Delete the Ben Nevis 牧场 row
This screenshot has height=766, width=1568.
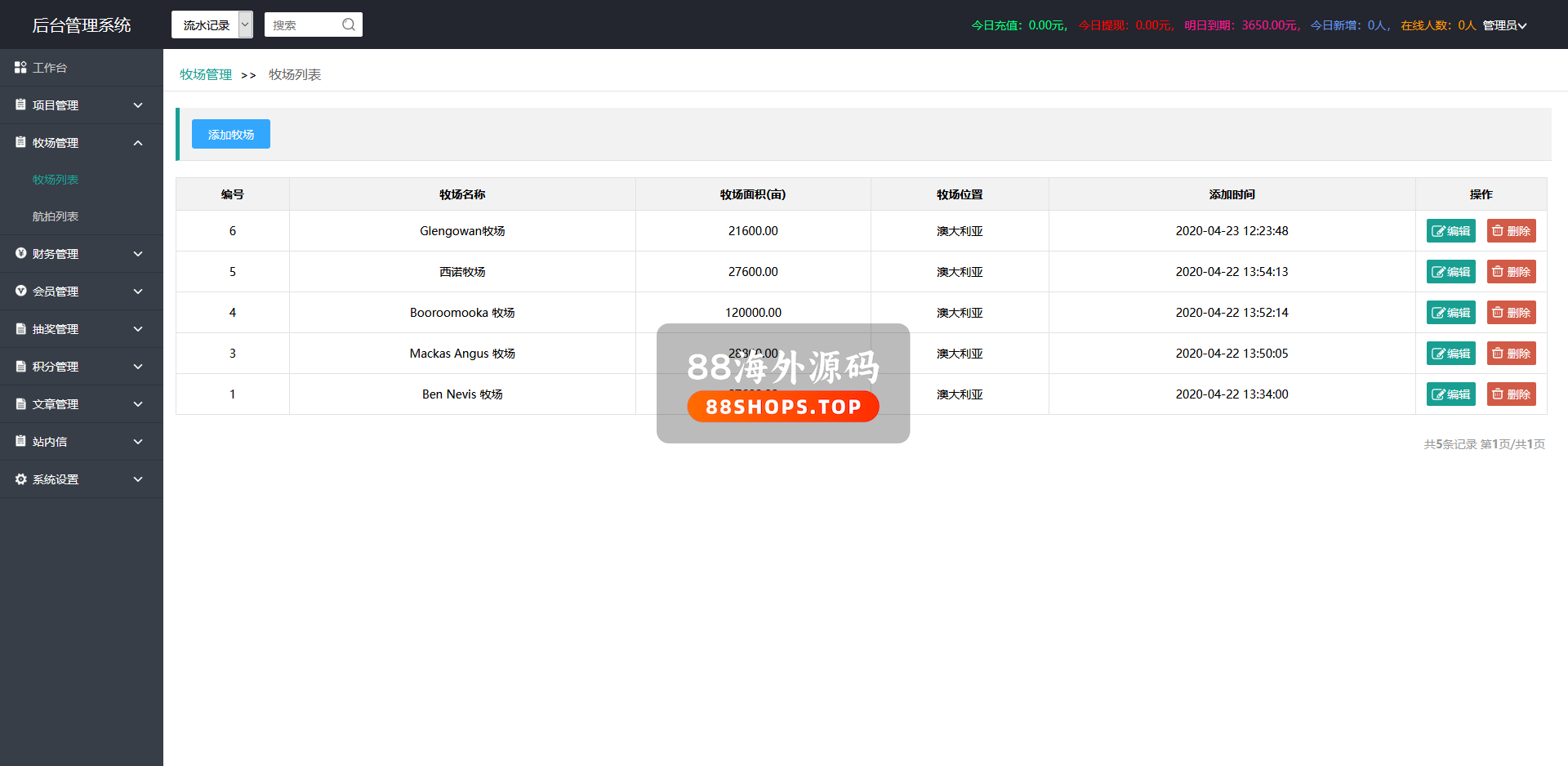(x=1511, y=394)
